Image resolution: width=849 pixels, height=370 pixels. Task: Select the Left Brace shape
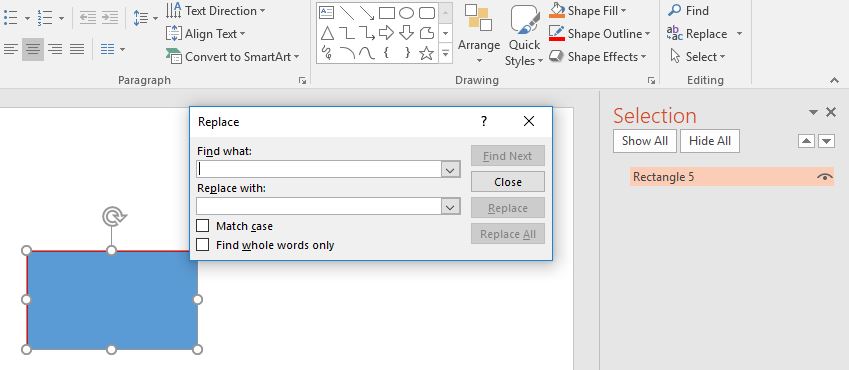[386, 53]
